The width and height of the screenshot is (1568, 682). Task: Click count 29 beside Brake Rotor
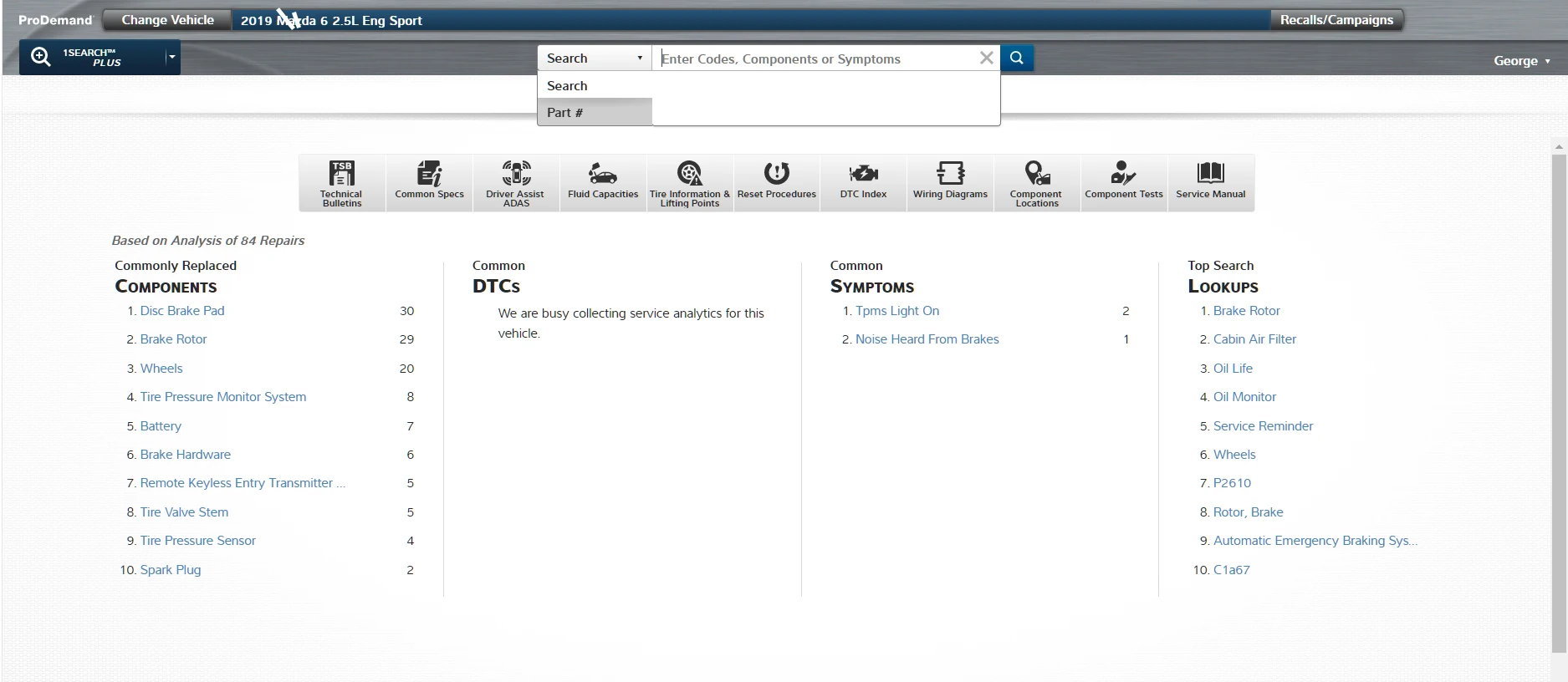[406, 339]
